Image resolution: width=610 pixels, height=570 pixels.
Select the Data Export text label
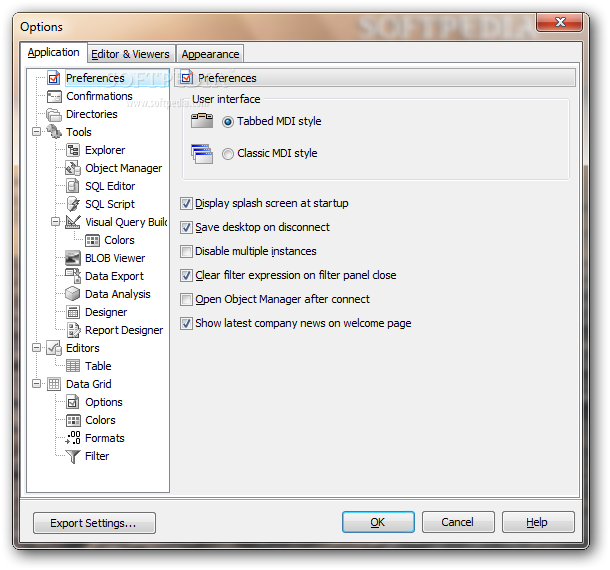(x=114, y=276)
